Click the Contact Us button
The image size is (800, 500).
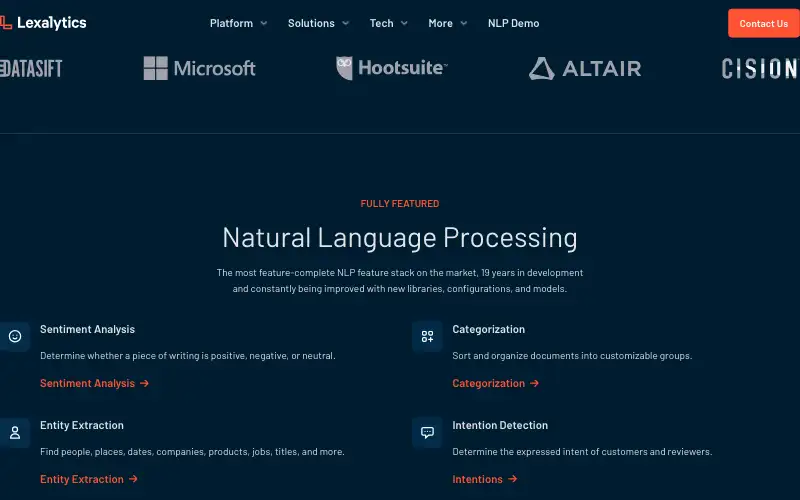pos(764,23)
